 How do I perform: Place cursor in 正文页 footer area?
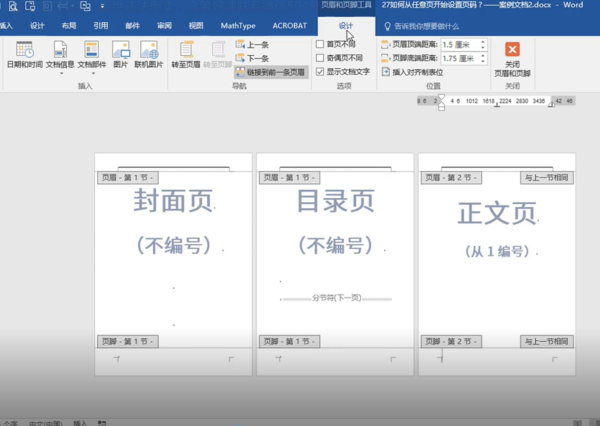click(x=497, y=360)
